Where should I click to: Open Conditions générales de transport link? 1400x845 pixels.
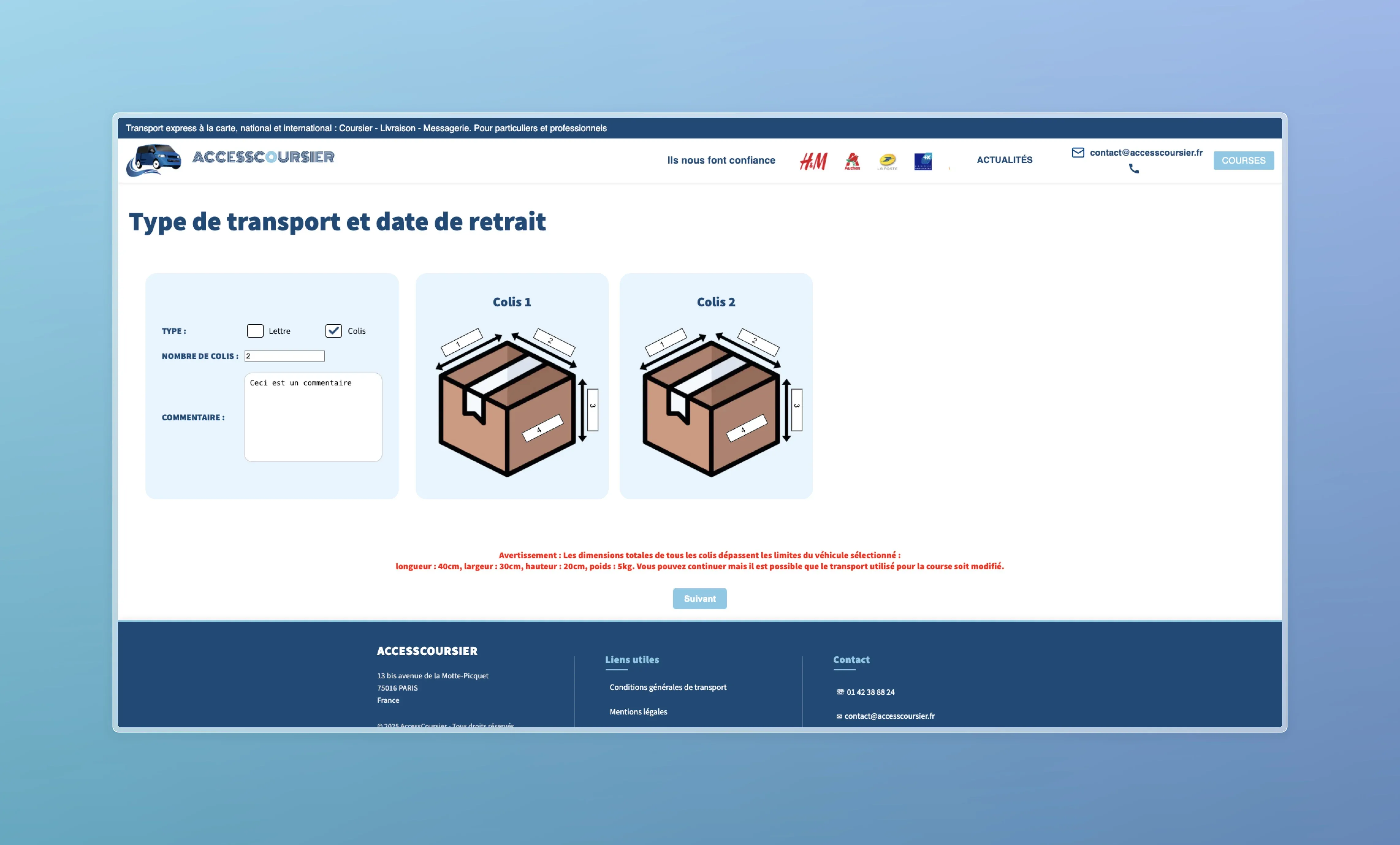[x=668, y=687]
